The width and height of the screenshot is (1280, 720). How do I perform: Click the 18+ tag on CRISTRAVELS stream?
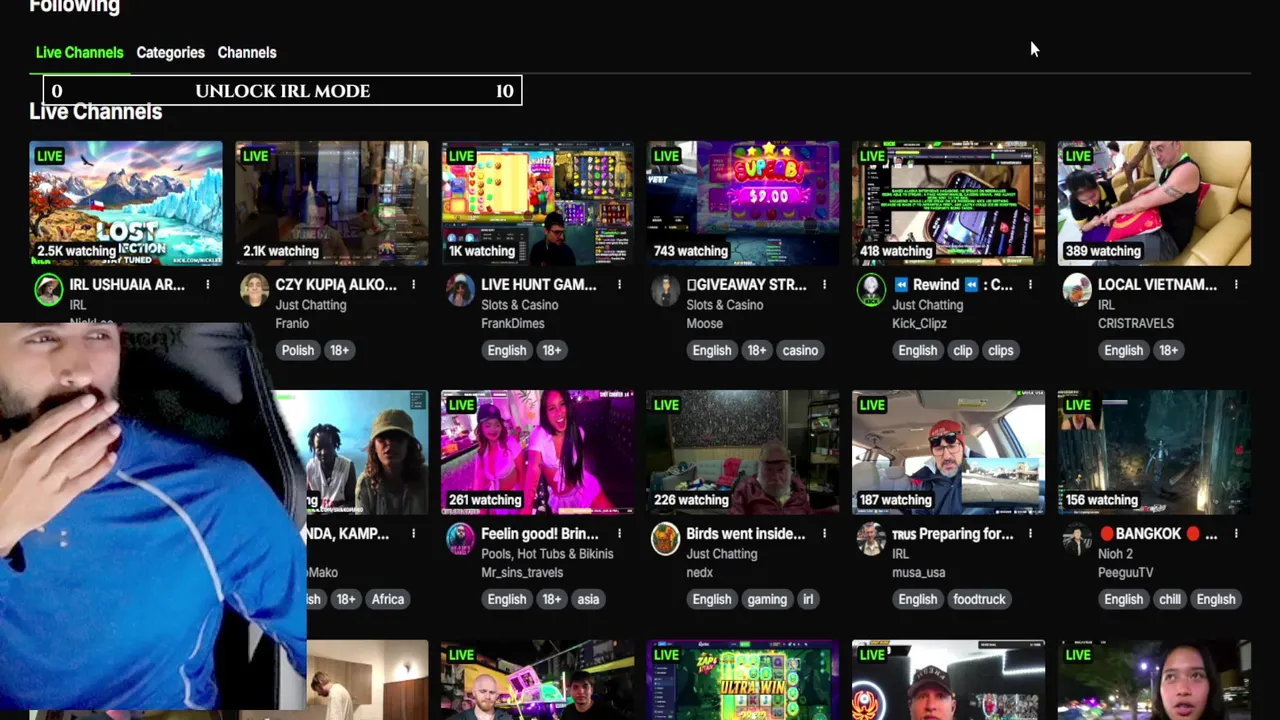pos(1168,350)
